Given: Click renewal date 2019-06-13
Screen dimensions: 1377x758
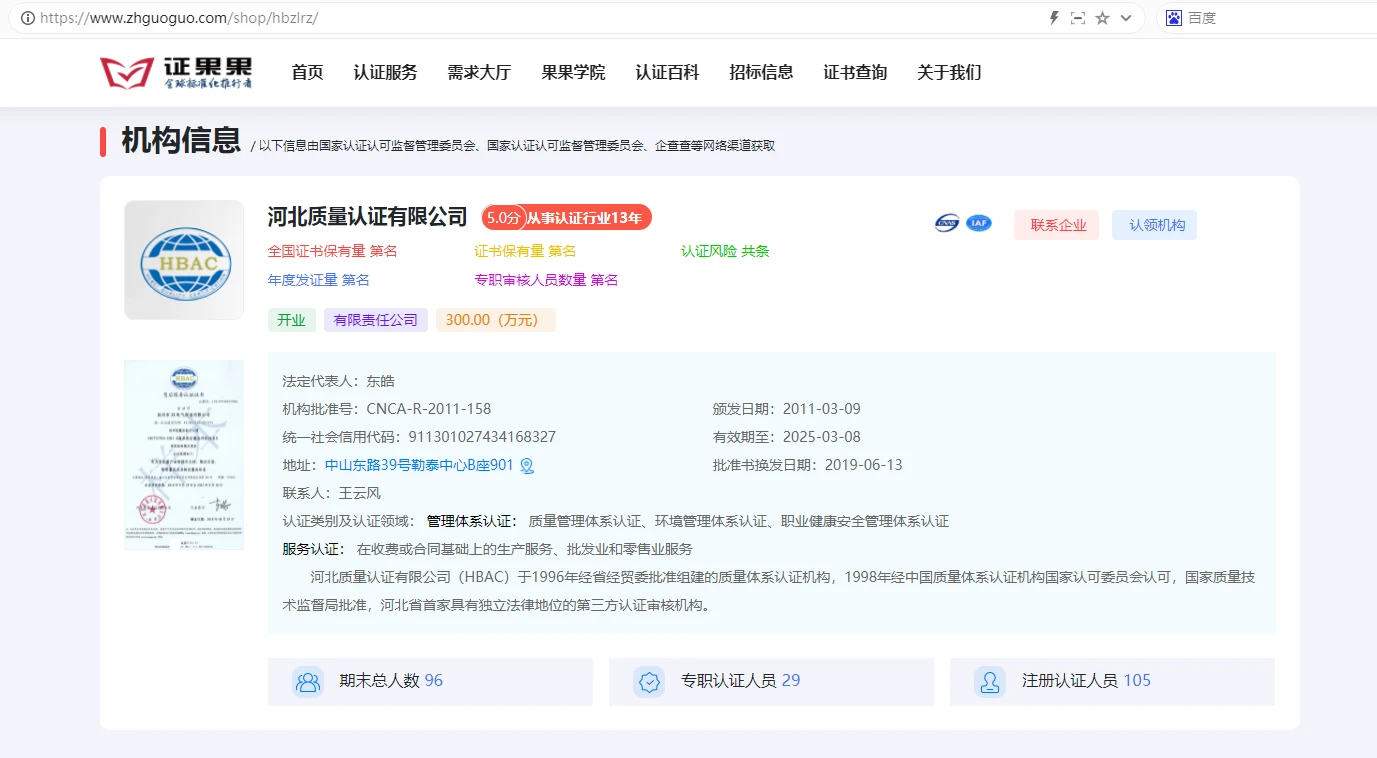Looking at the screenshot, I should pyautogui.click(x=864, y=465).
